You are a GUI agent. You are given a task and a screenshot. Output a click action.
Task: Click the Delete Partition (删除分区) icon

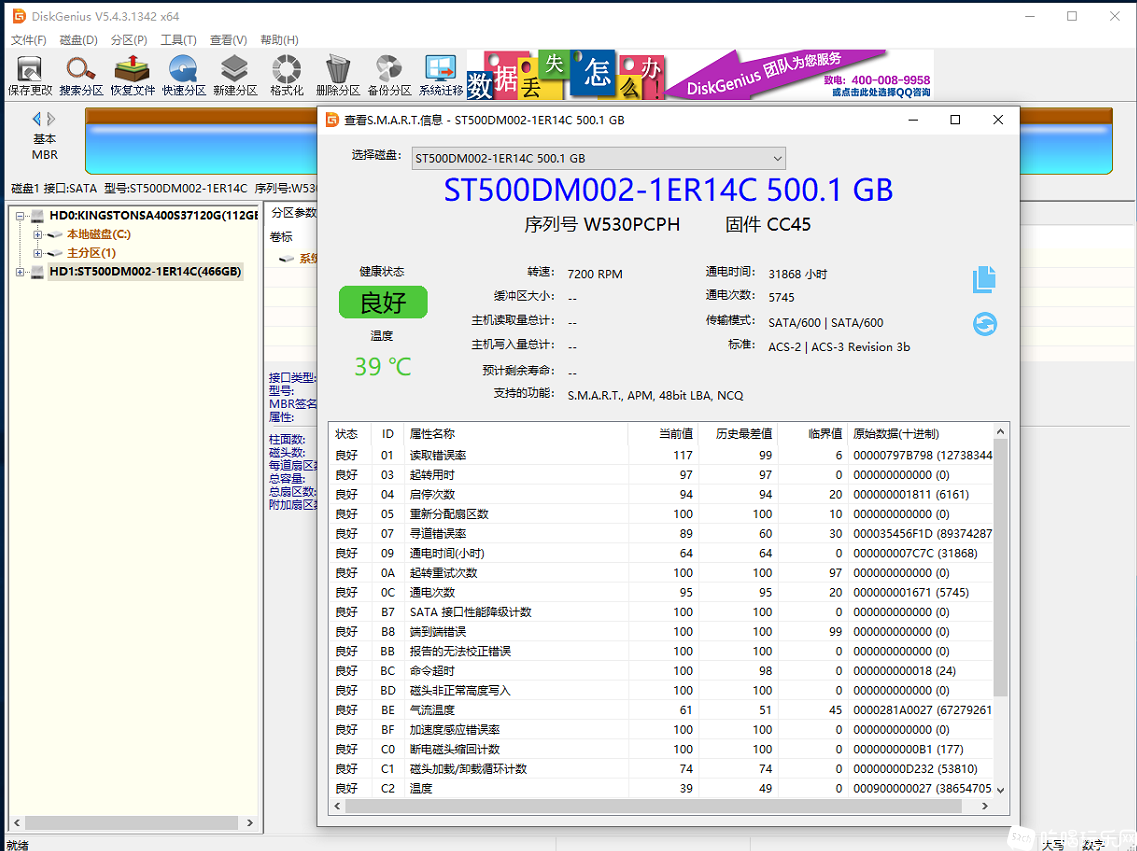pos(338,75)
